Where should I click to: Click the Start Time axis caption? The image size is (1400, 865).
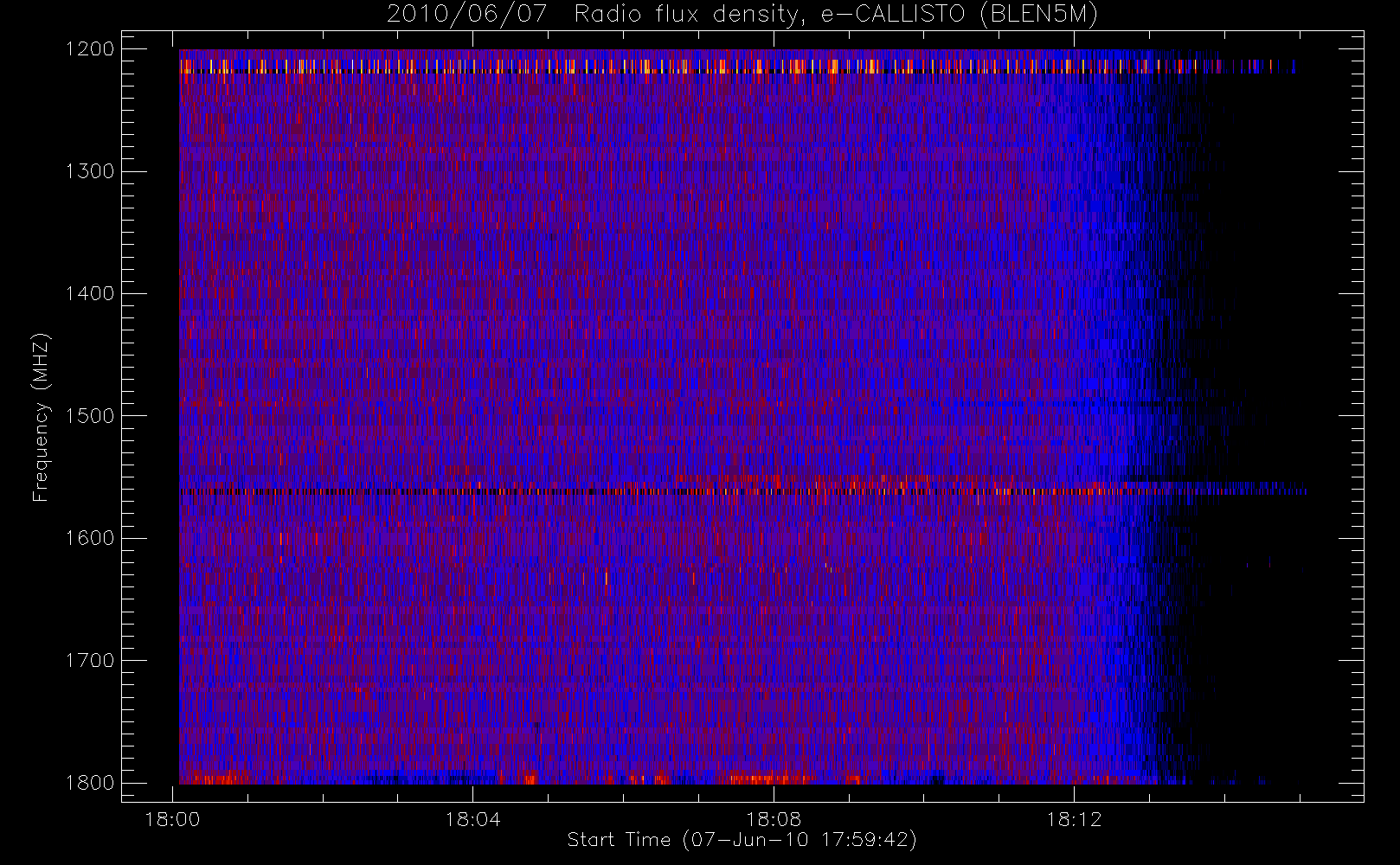[742, 840]
